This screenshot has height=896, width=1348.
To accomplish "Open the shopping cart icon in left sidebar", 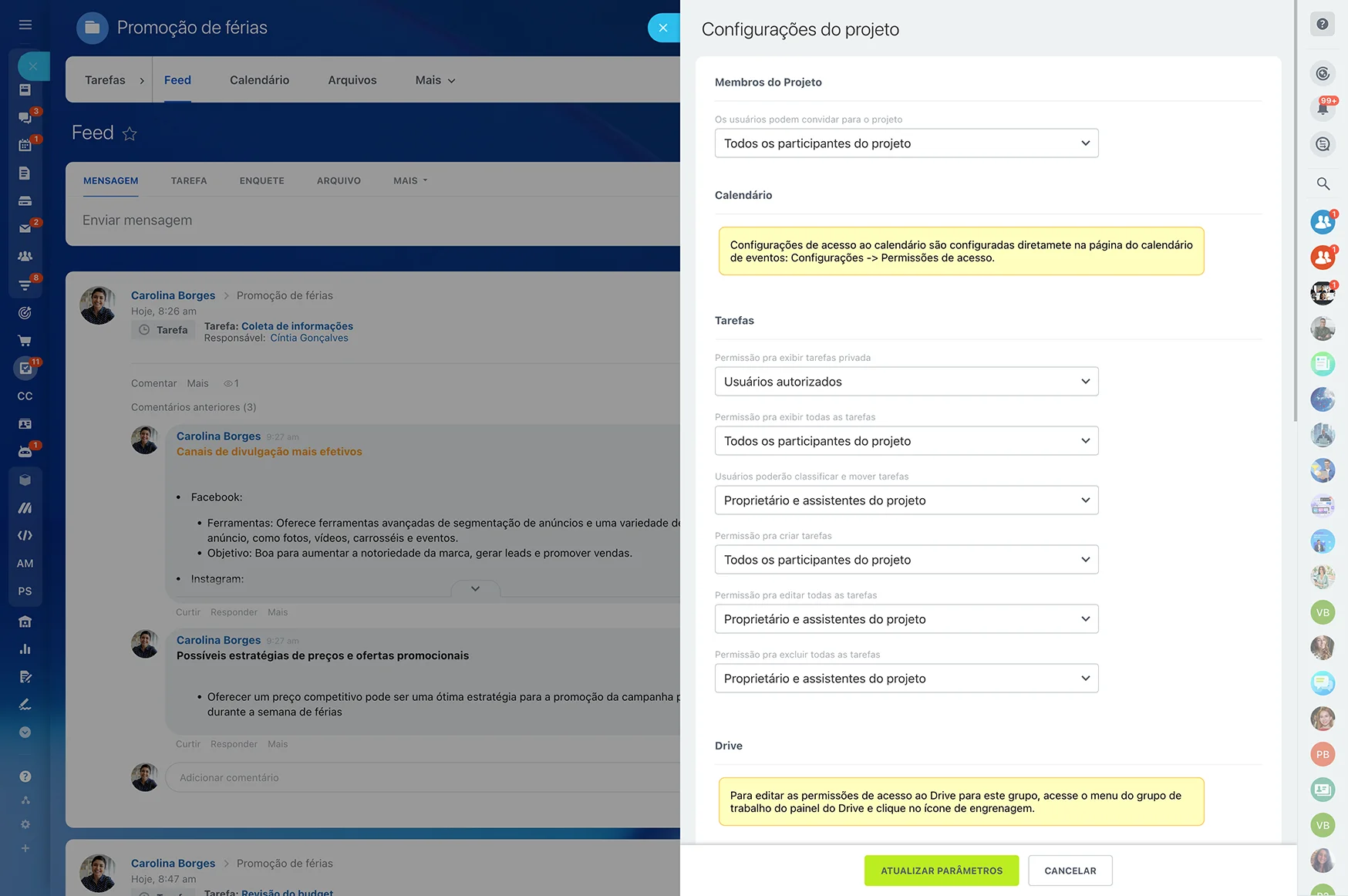I will [25, 341].
